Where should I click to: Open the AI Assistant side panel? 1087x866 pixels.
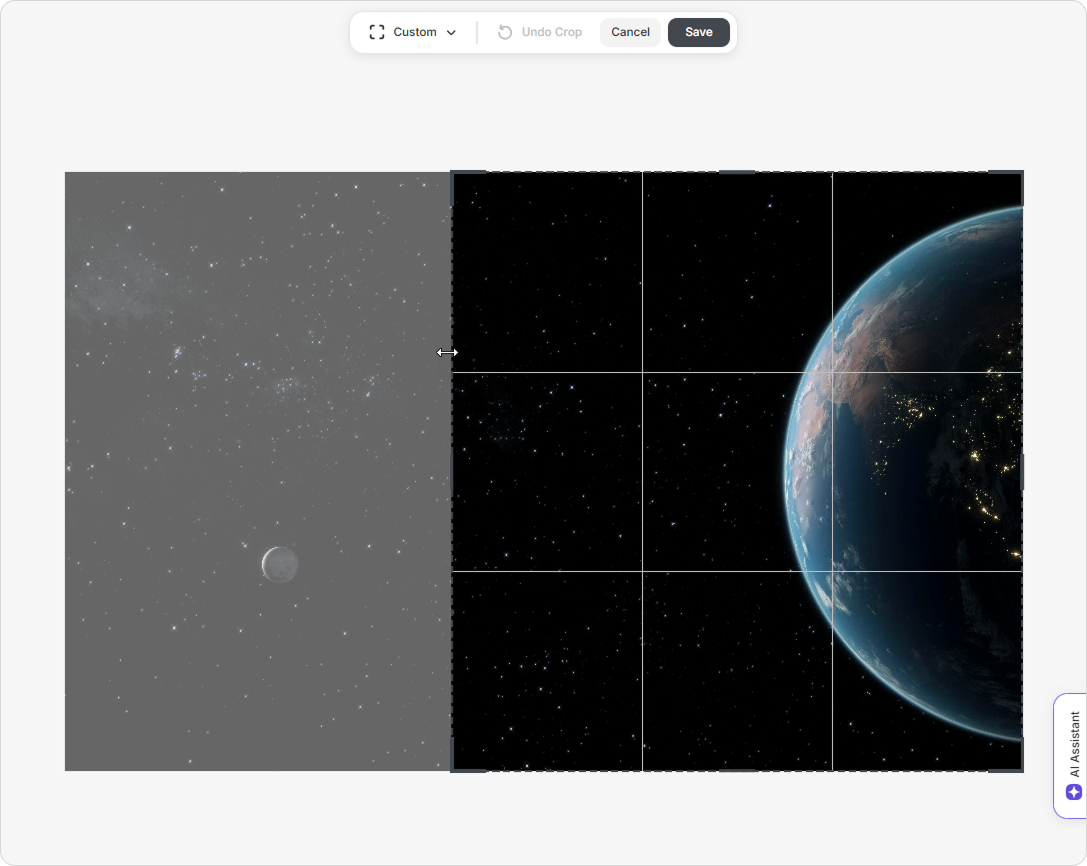click(1071, 756)
